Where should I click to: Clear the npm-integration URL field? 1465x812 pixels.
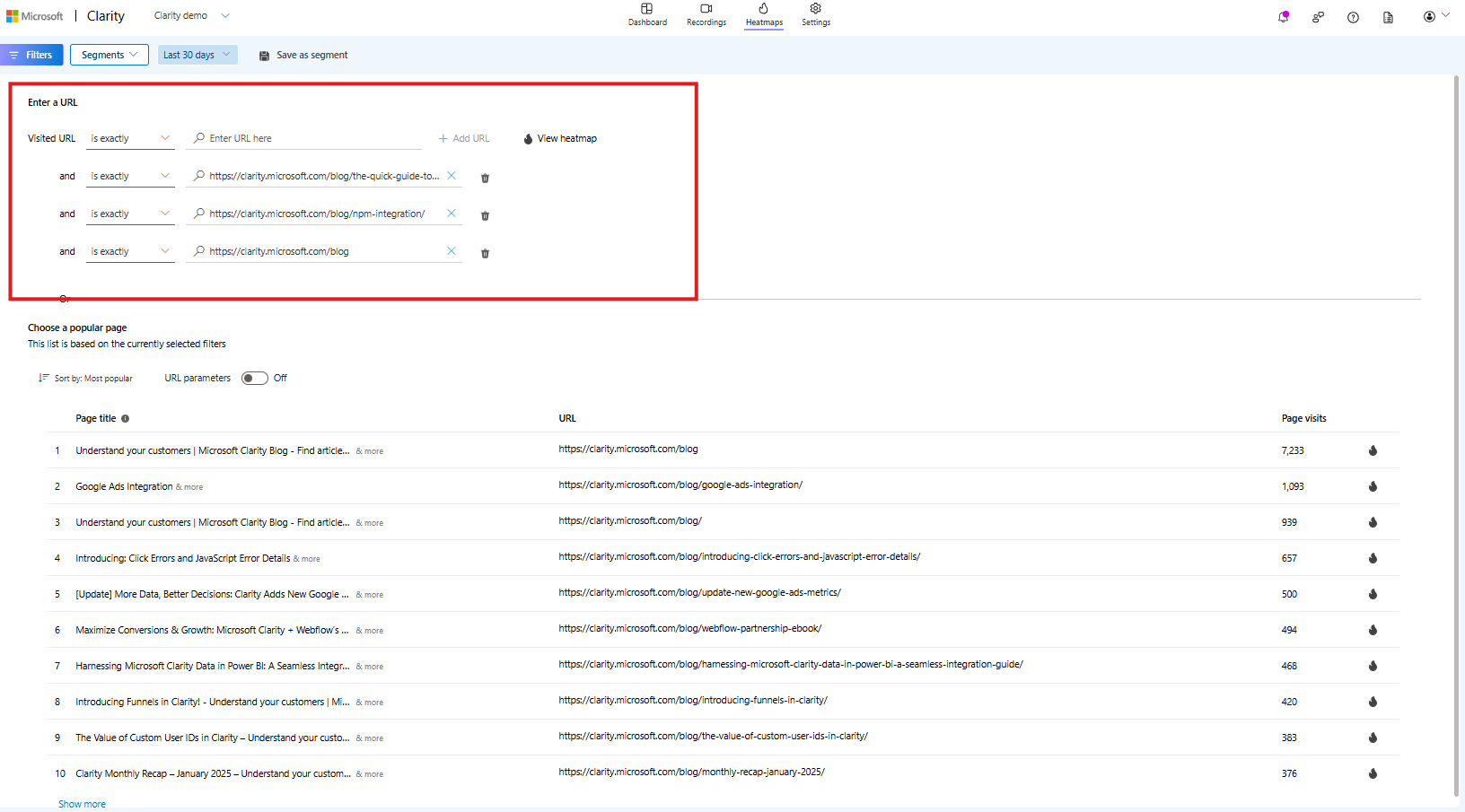(452, 214)
